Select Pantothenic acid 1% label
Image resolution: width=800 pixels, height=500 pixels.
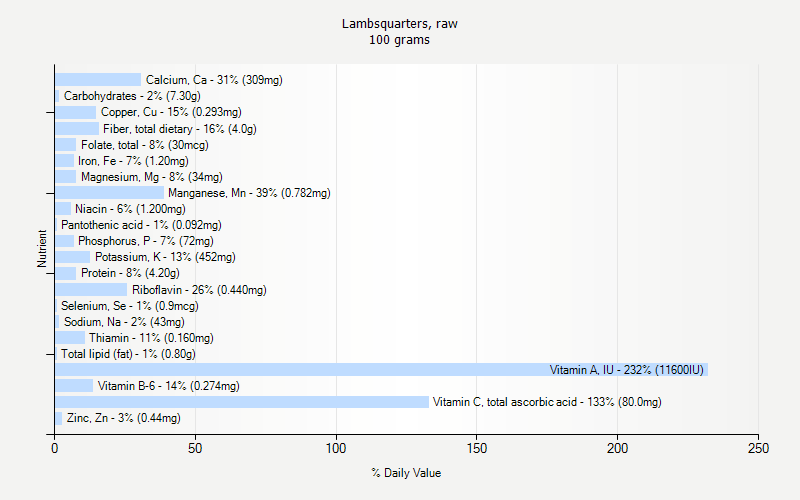coord(141,225)
